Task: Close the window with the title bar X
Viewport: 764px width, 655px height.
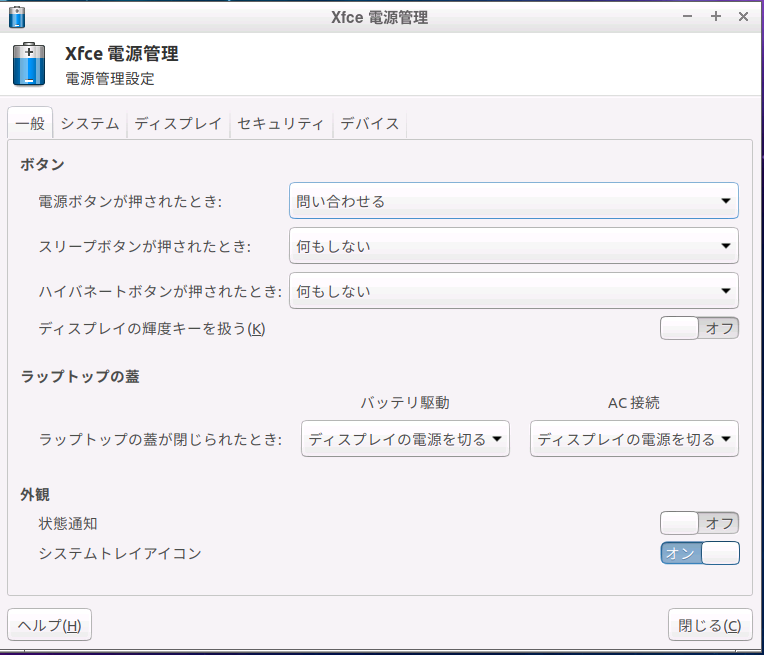Action: [743, 17]
